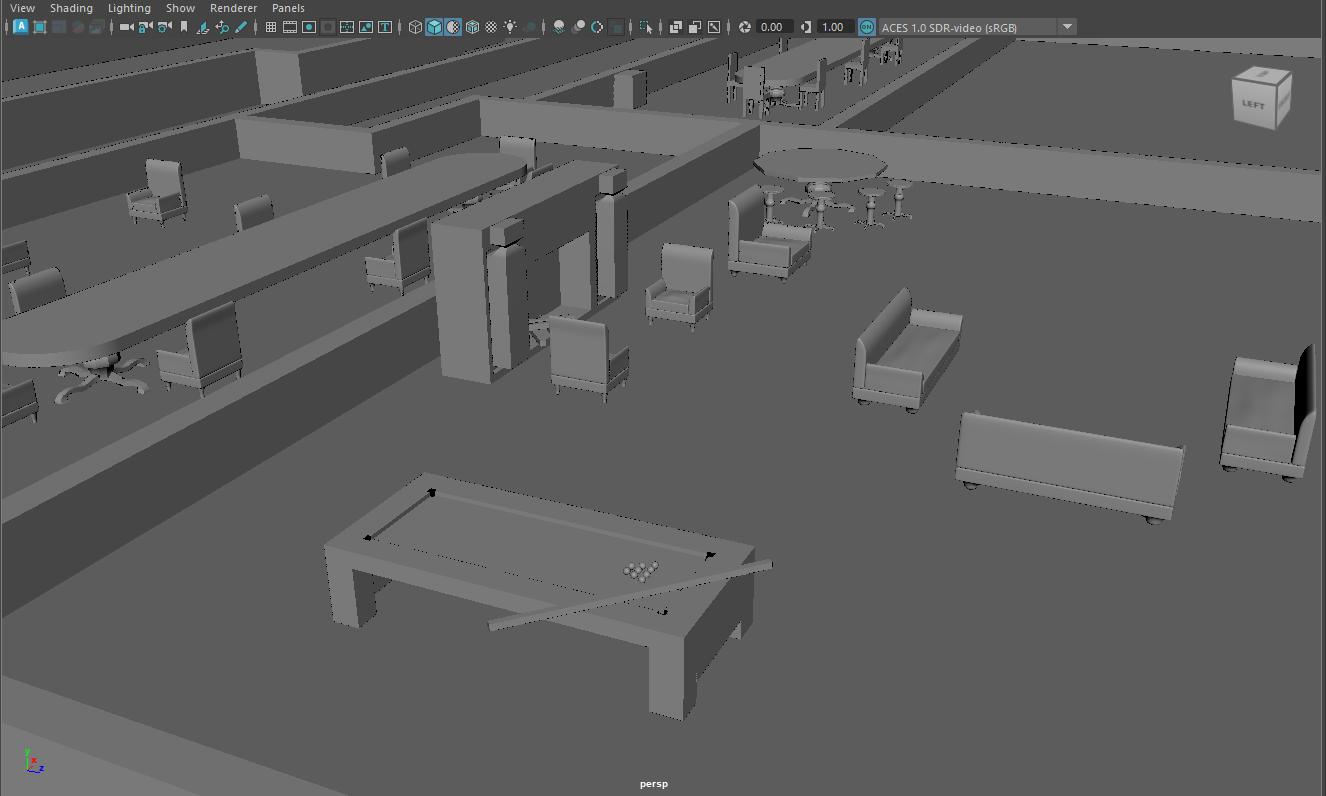Toggle 2D Pan/Zoom icon

222,27
